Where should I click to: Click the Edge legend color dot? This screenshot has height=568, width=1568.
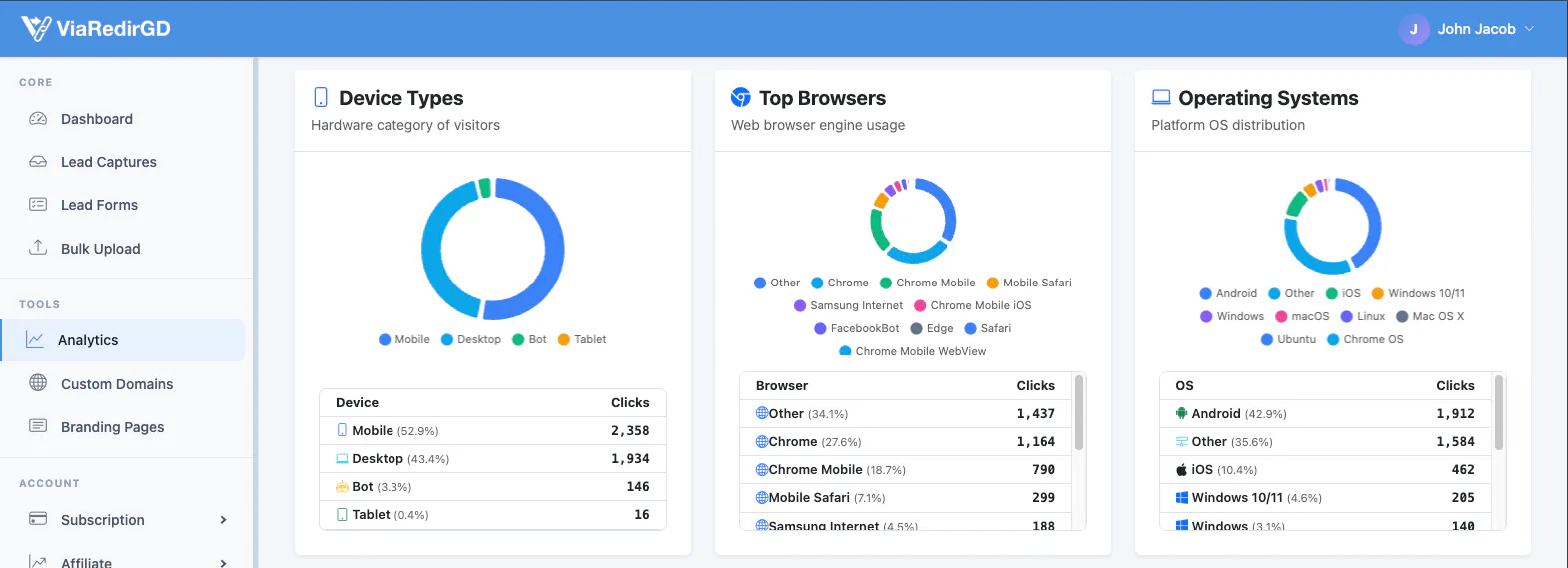(x=916, y=328)
